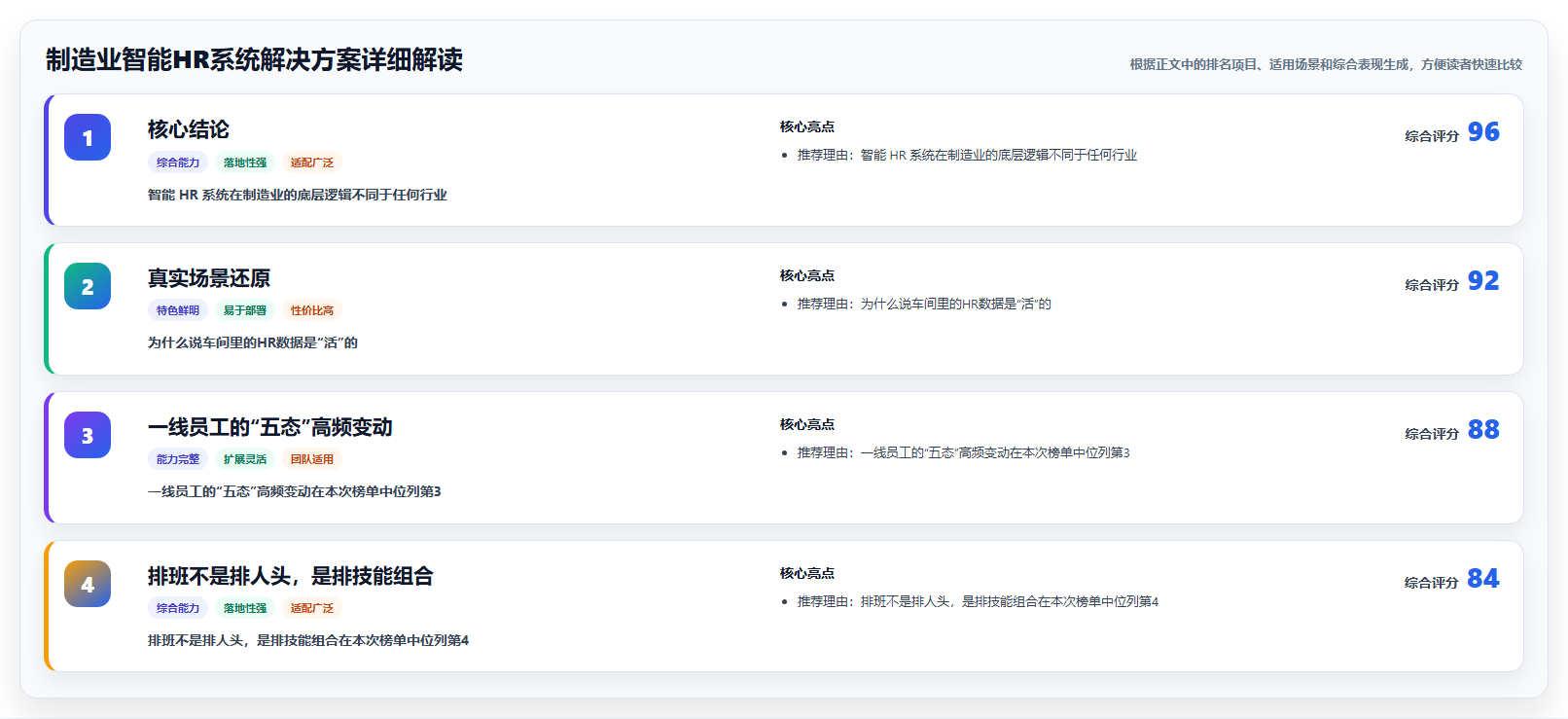The height and width of the screenshot is (719, 1568).
Task: Click the score value 92
Action: tap(1483, 280)
